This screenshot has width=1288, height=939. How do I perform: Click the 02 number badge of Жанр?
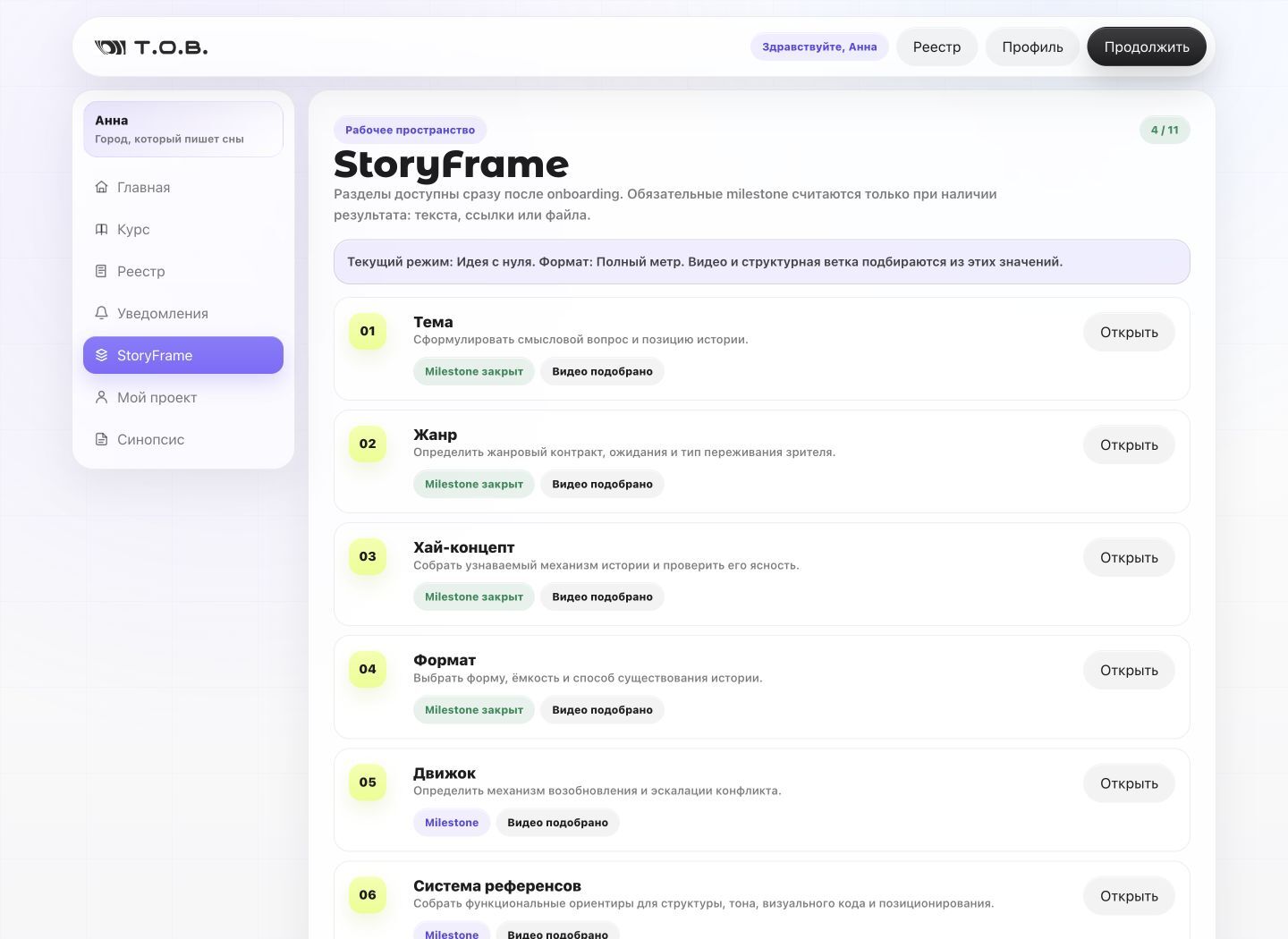pos(368,444)
